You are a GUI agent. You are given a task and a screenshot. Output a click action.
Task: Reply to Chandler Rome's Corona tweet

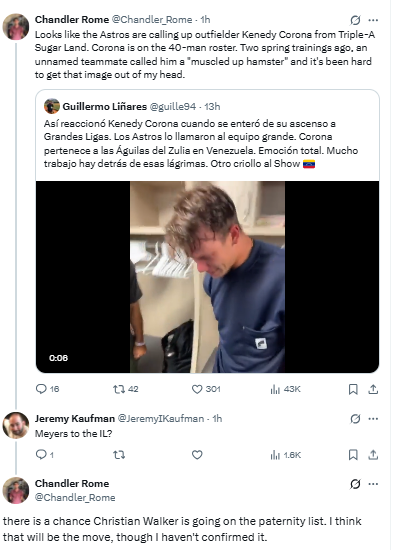(47, 389)
